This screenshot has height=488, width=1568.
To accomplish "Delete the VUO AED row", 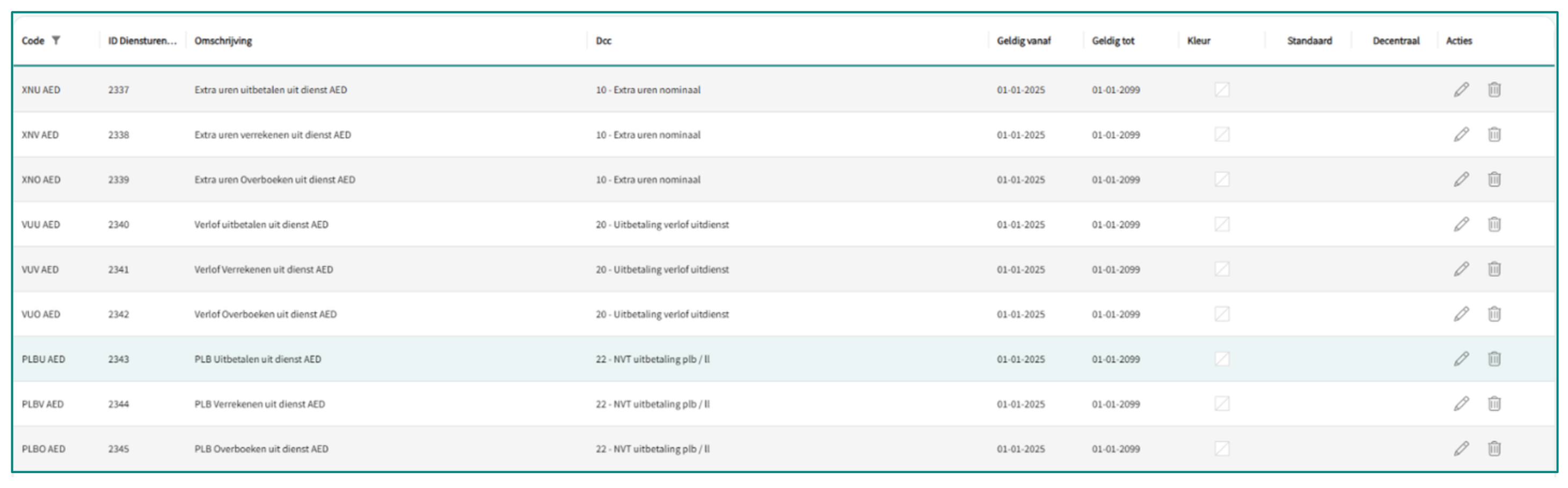I will (x=1494, y=314).
